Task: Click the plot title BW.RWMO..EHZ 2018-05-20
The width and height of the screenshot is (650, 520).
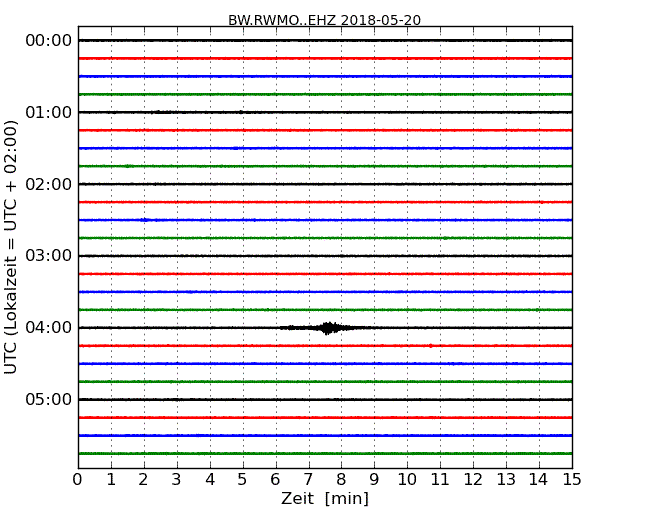Action: click(325, 20)
